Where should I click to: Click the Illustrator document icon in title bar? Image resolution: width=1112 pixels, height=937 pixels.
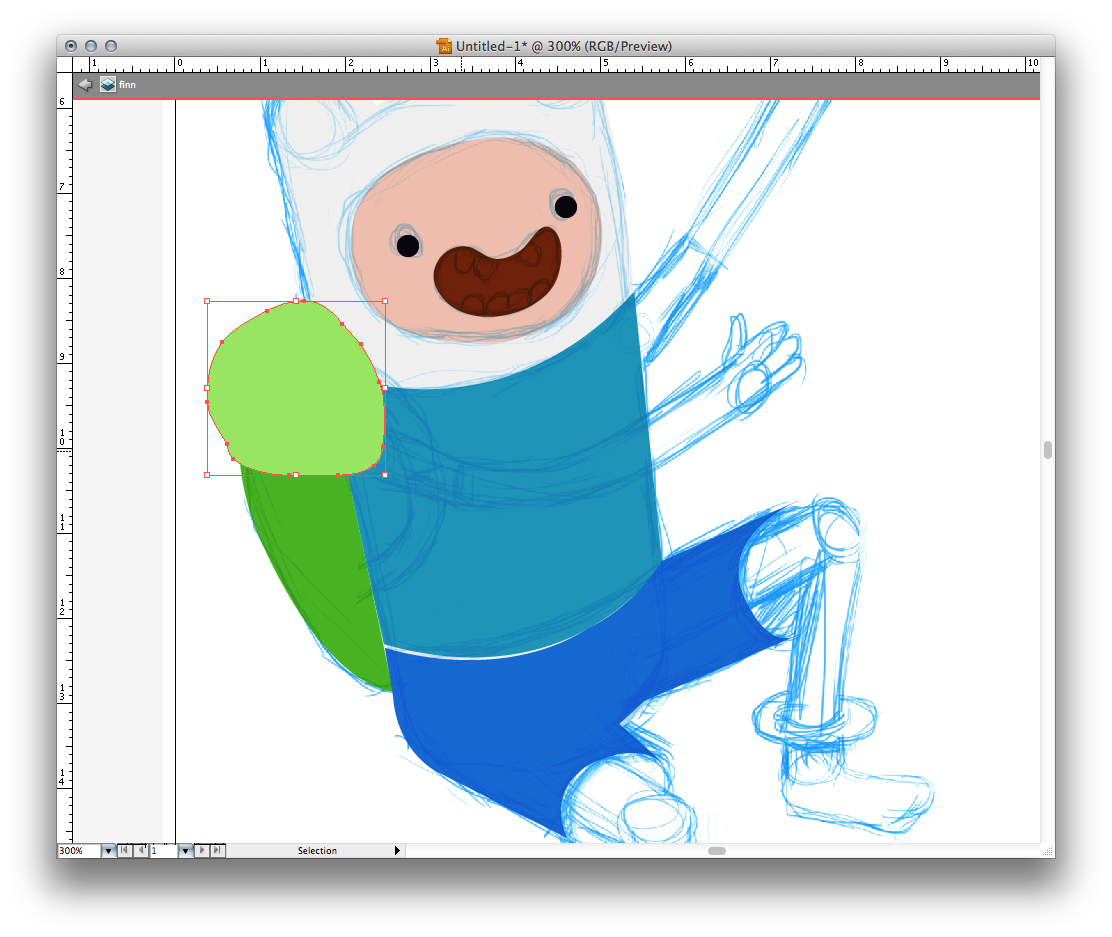pos(444,46)
